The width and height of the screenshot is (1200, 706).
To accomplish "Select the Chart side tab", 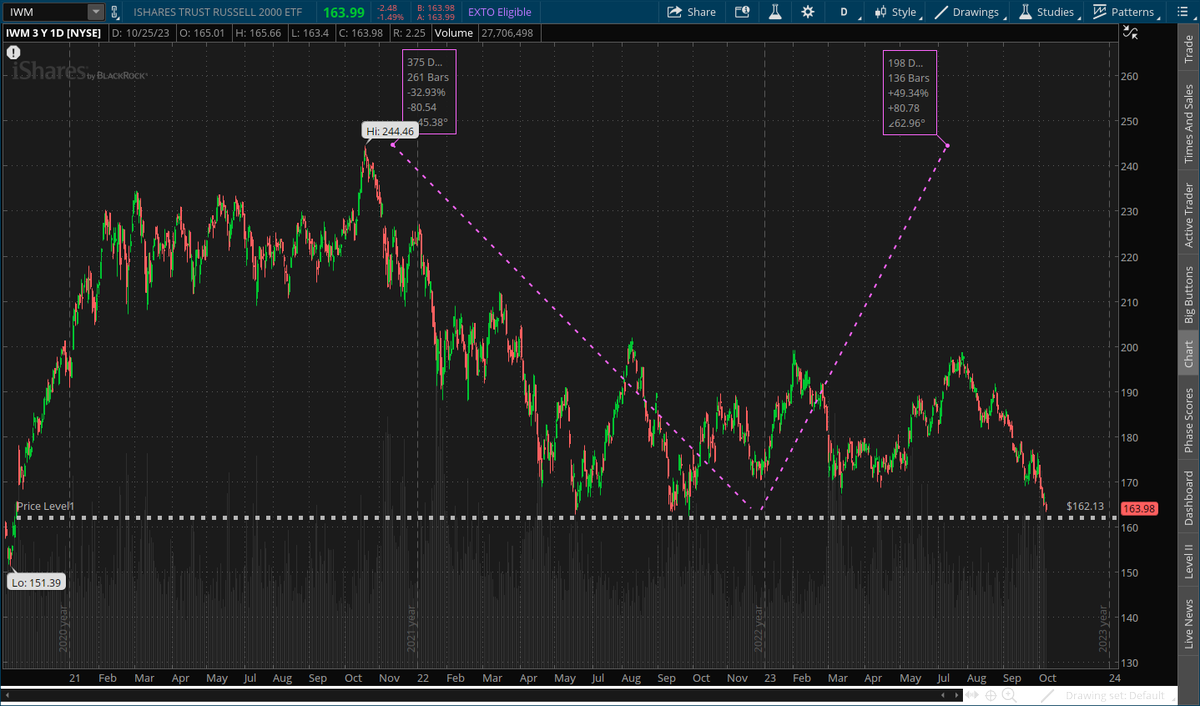I will coord(1188,353).
